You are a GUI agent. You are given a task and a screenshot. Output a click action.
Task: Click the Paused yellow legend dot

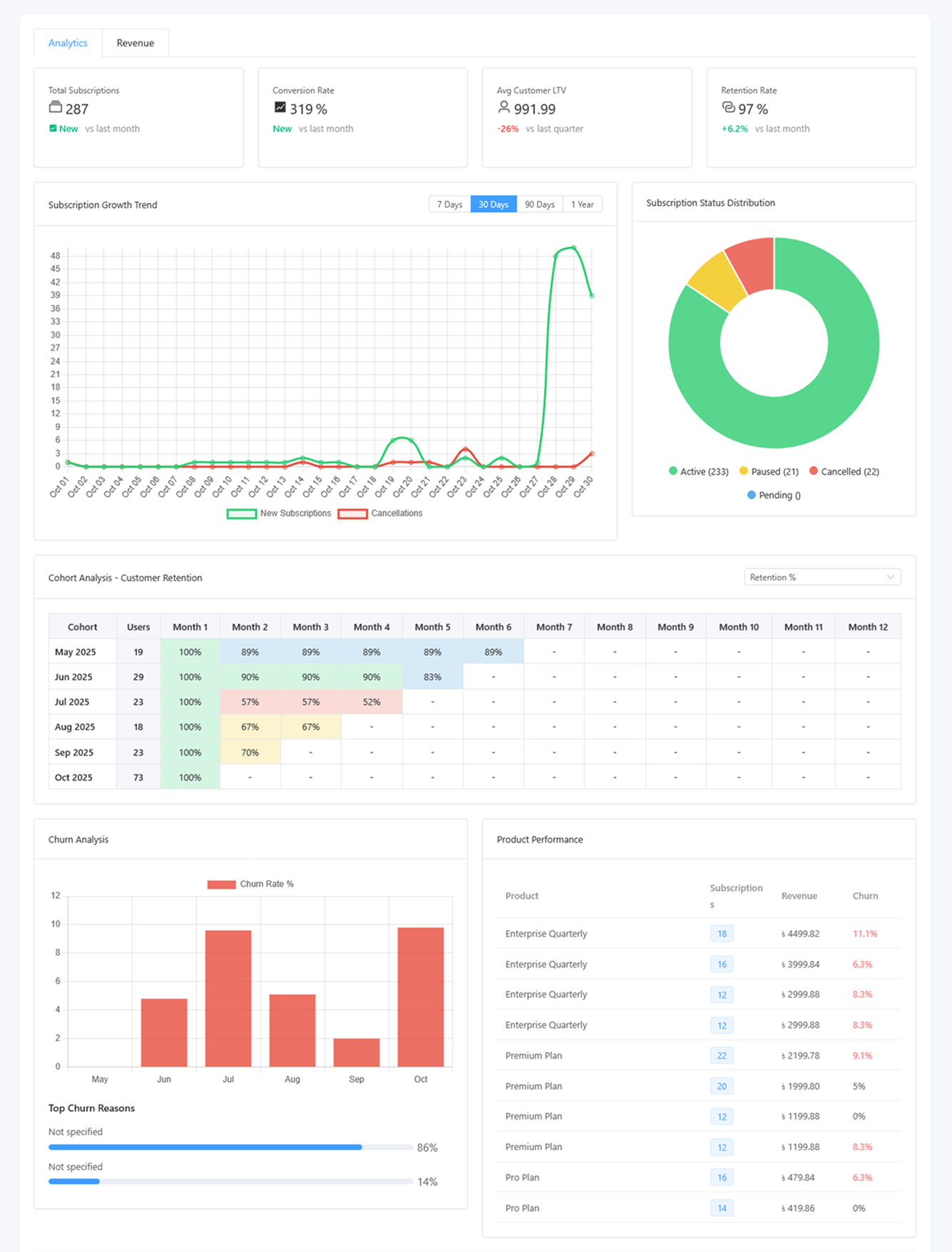click(x=744, y=471)
